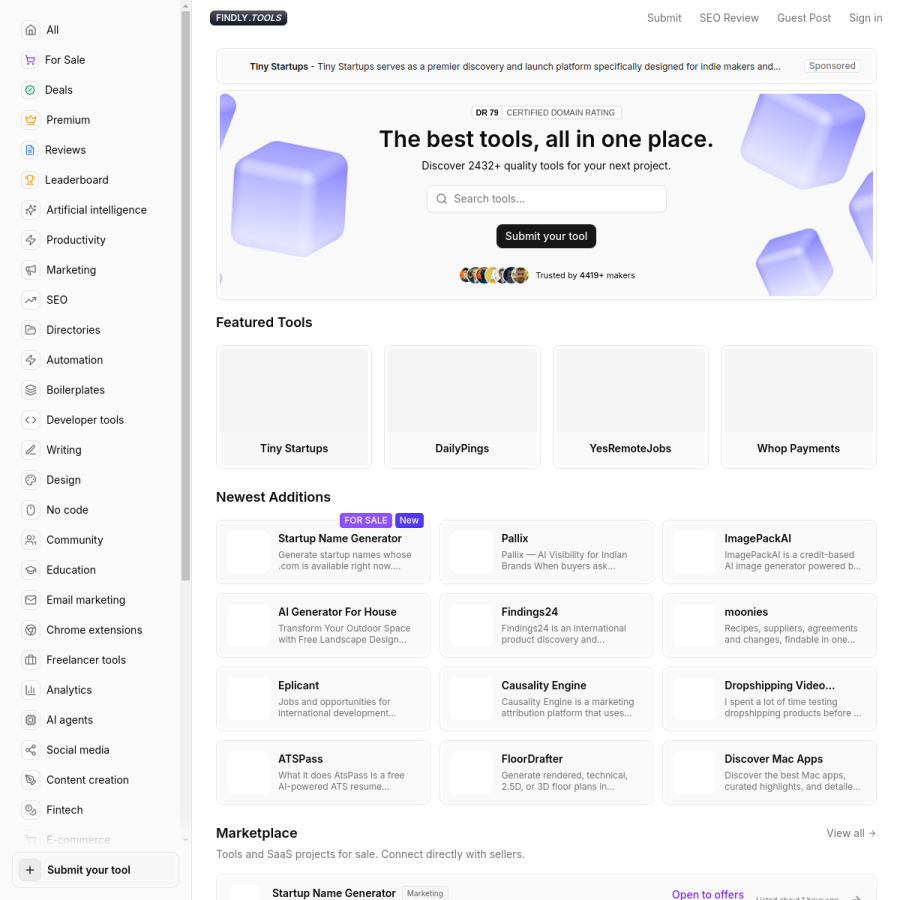
Task: Click the home icon next to All
Action: [x=31, y=30]
